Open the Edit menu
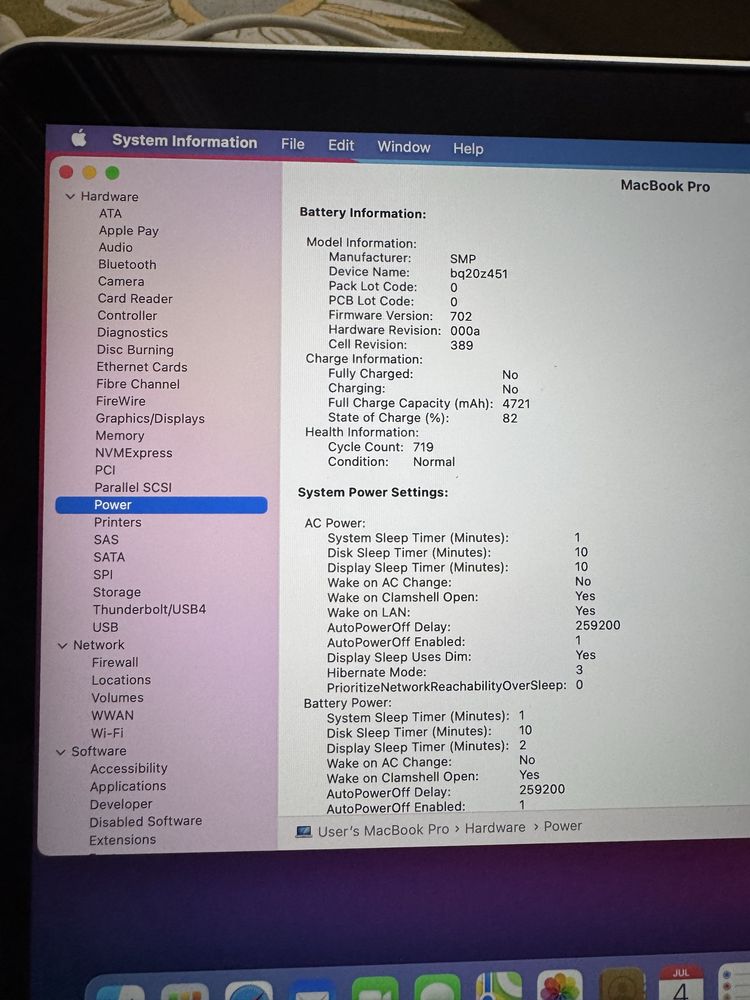Image resolution: width=750 pixels, height=1000 pixels. pos(341,145)
